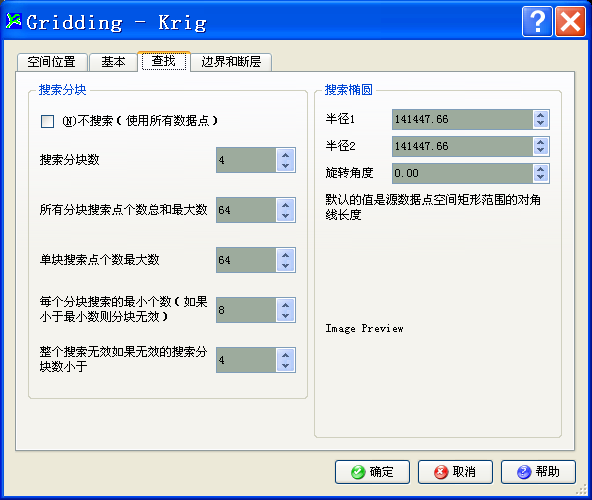Click the Gridding app icon in title bar
The width and height of the screenshot is (592, 500).
(x=14, y=21)
